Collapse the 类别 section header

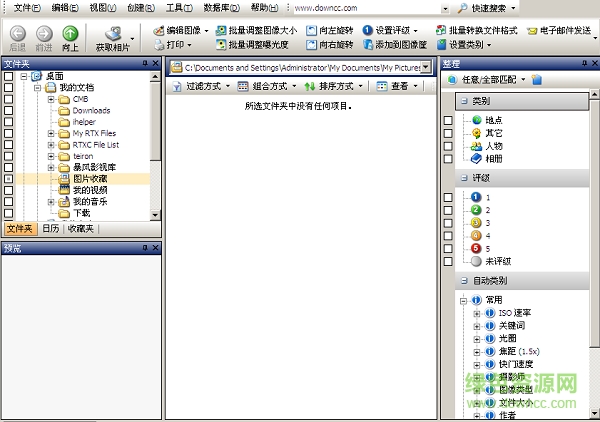(465, 101)
